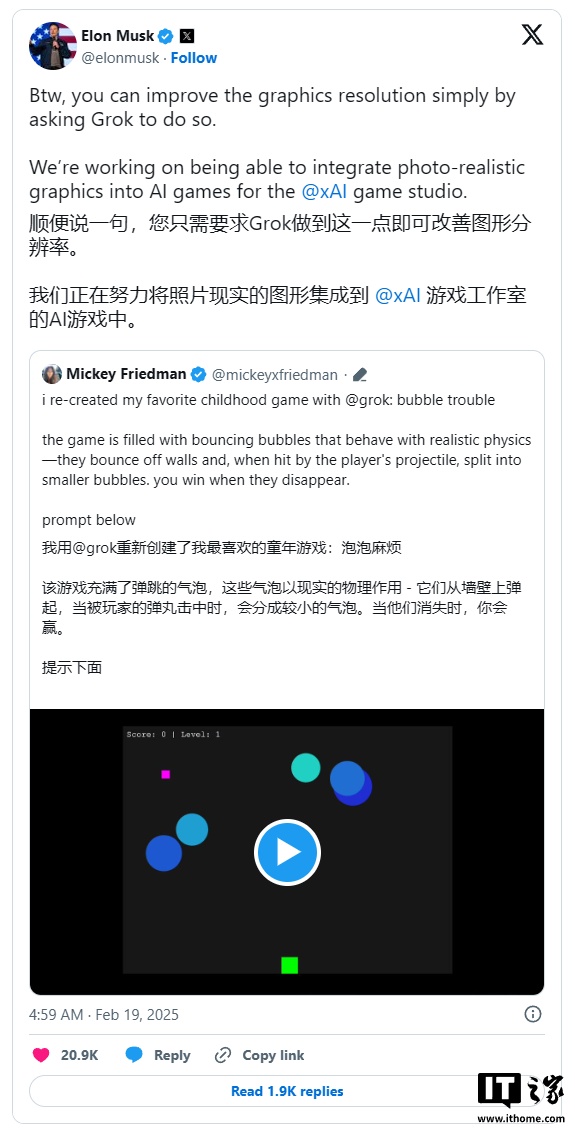Click the X logo in tweet corner
This screenshot has width=575, height=1131.
click(532, 34)
